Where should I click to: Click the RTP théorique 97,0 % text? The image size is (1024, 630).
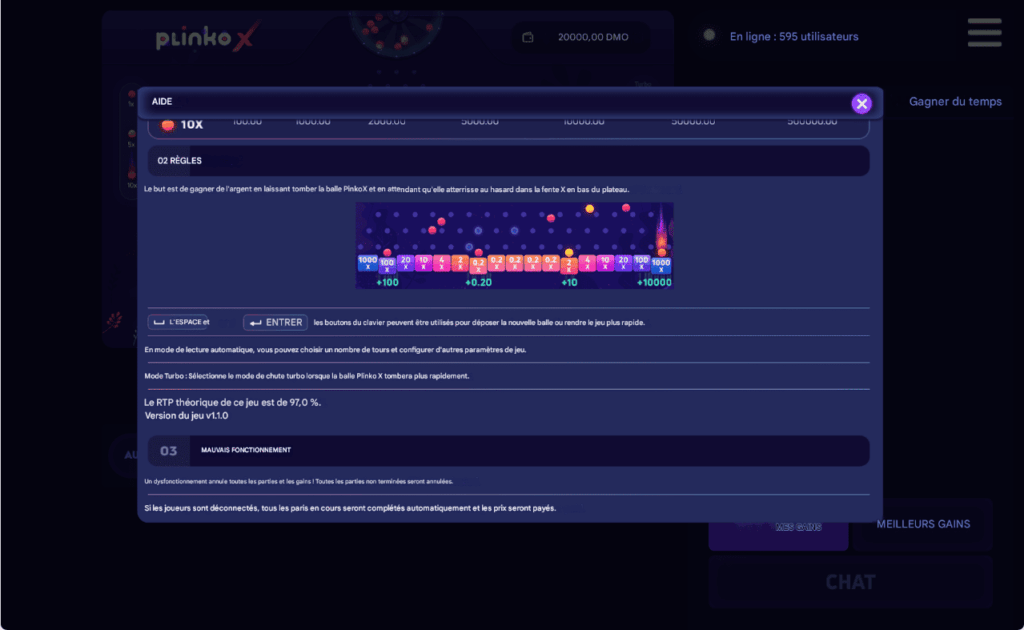[232, 402]
